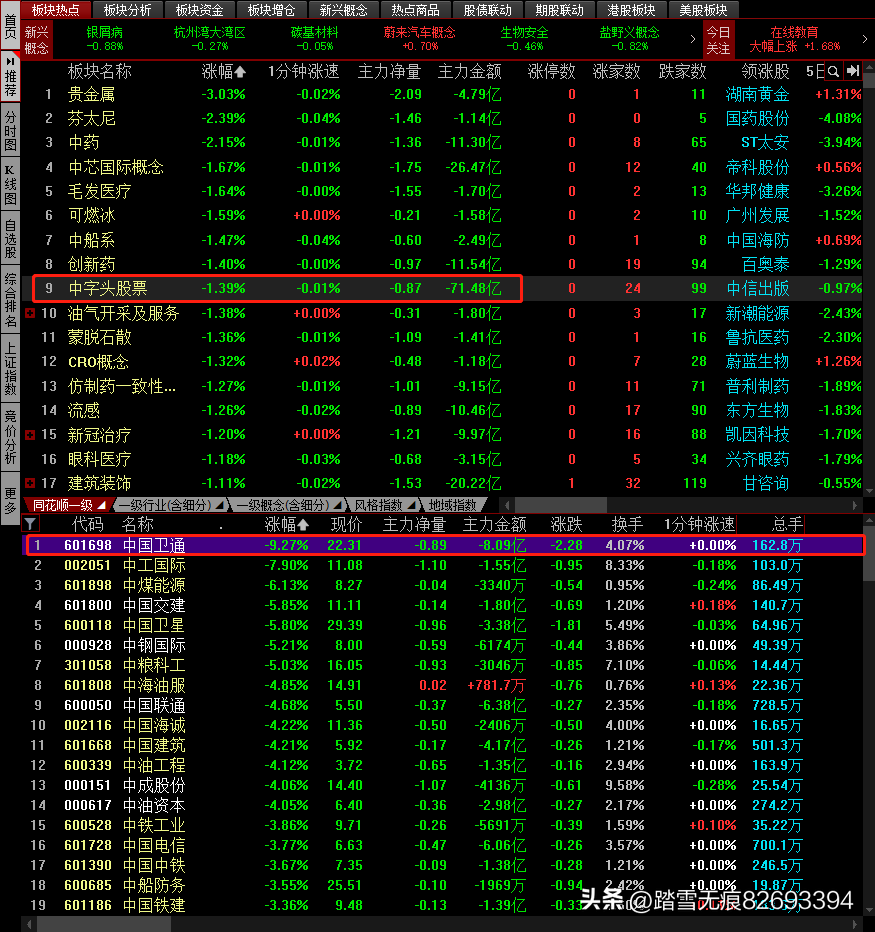This screenshot has width=875, height=932.
Task: Go to 首页 in left sidebar
Action: [10, 26]
